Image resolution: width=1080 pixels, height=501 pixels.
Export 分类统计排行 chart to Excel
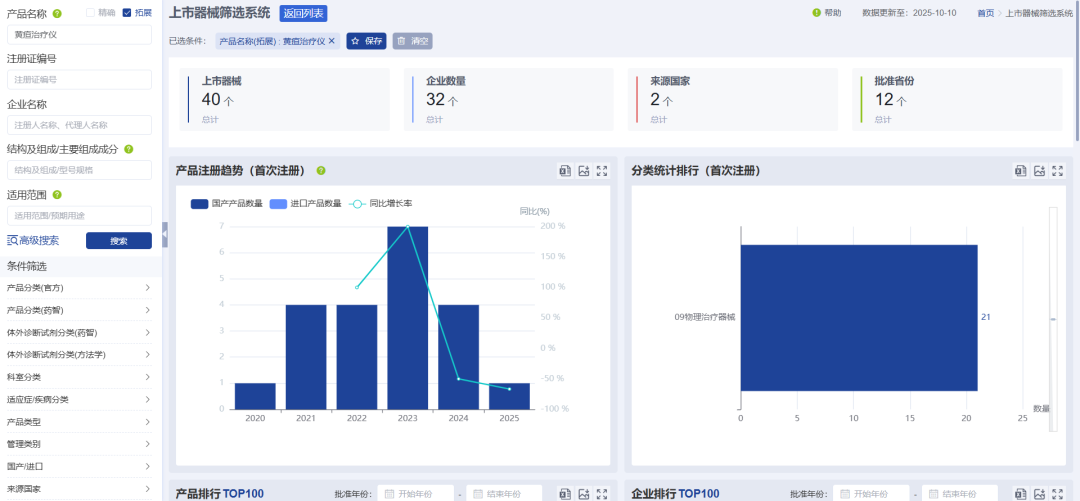(x=1021, y=171)
